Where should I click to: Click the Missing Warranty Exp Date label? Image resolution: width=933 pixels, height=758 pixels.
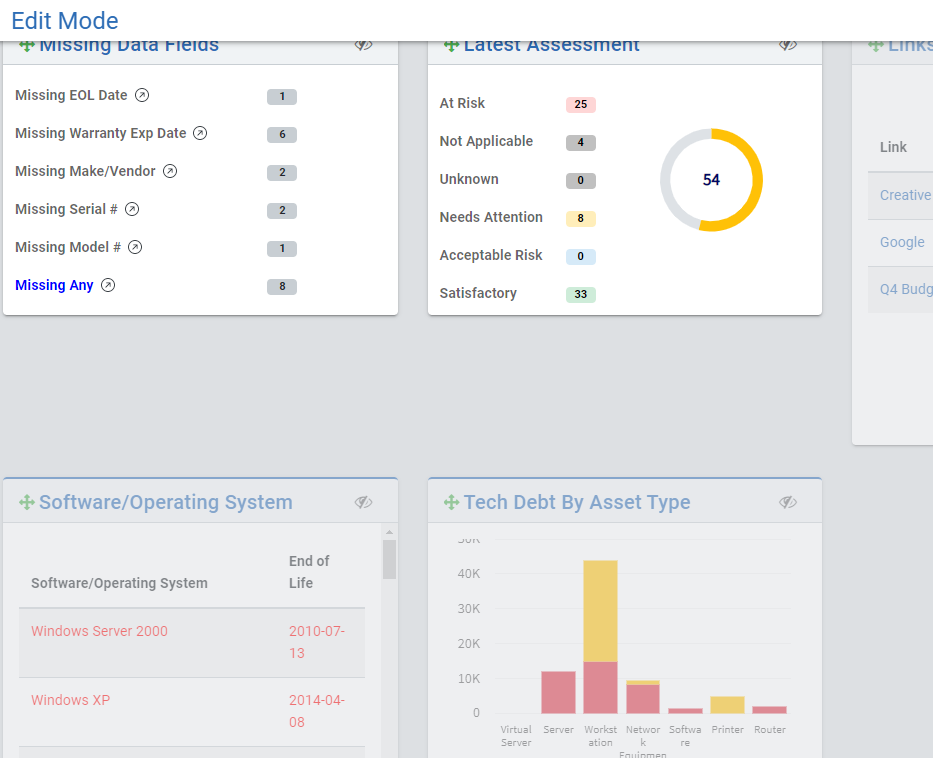(x=101, y=133)
